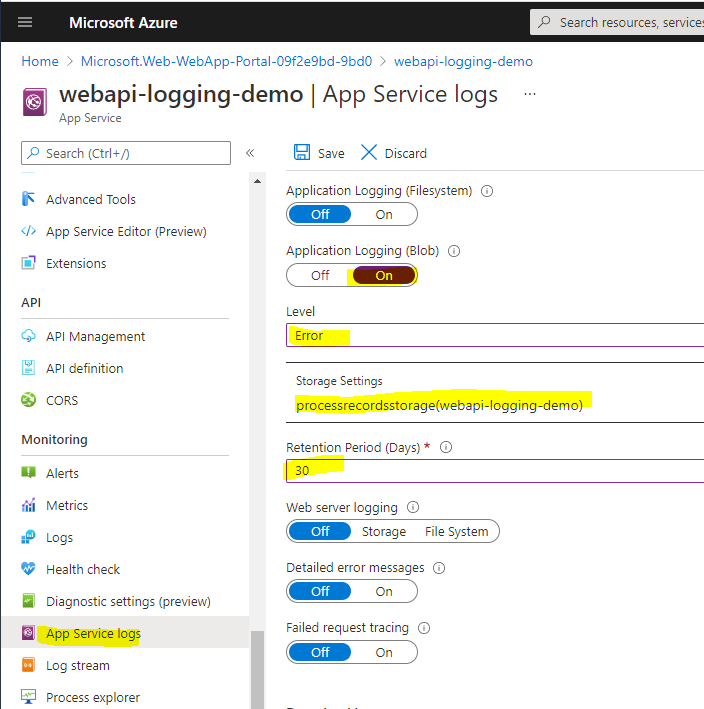Set Application Logging (Blob) to On
This screenshot has width=704, height=709.
(384, 275)
